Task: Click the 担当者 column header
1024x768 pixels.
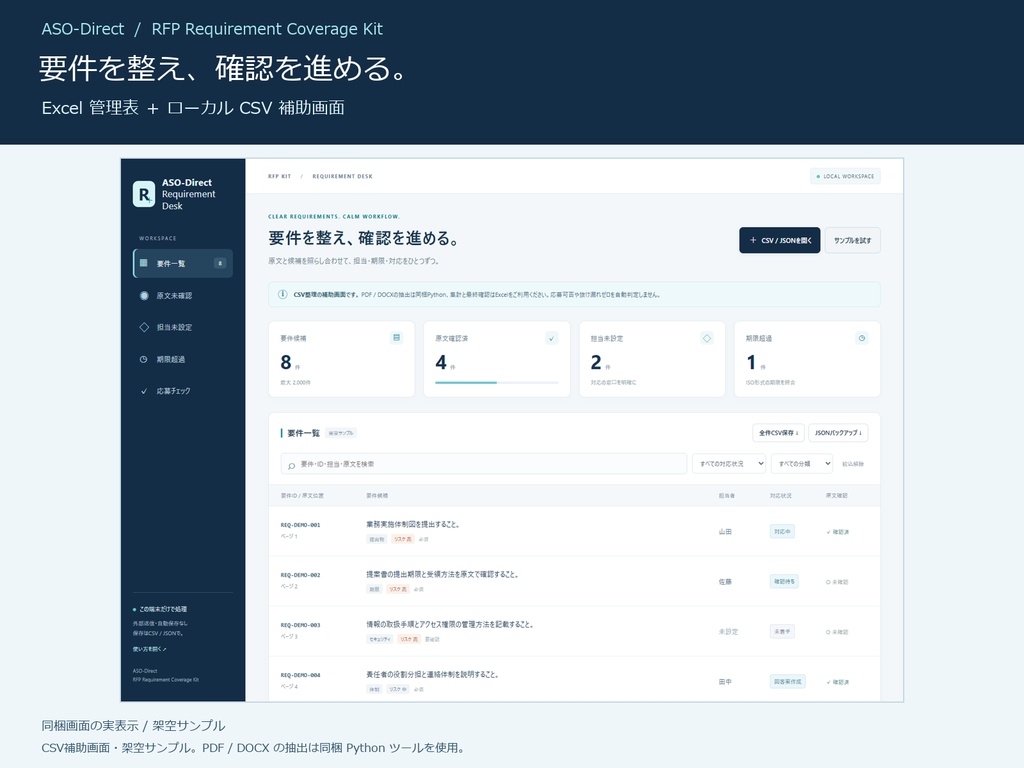Action: [x=726, y=496]
